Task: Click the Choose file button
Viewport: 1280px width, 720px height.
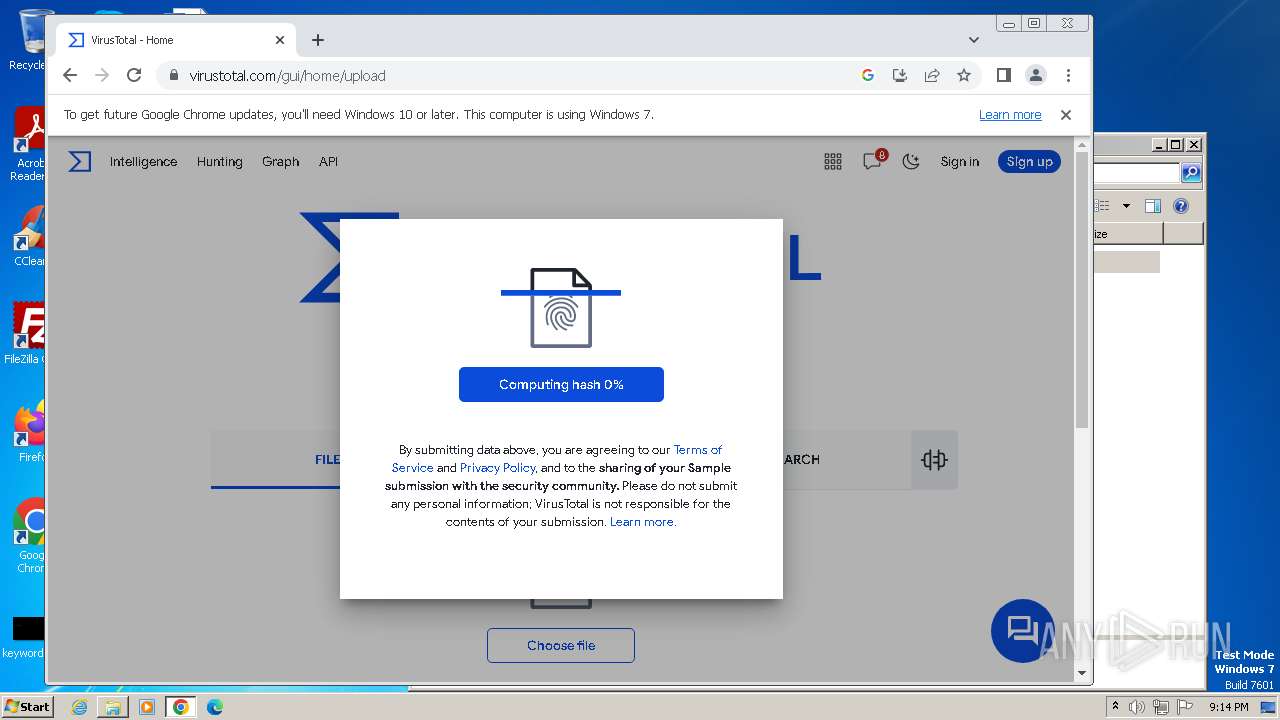Action: pyautogui.click(x=561, y=645)
